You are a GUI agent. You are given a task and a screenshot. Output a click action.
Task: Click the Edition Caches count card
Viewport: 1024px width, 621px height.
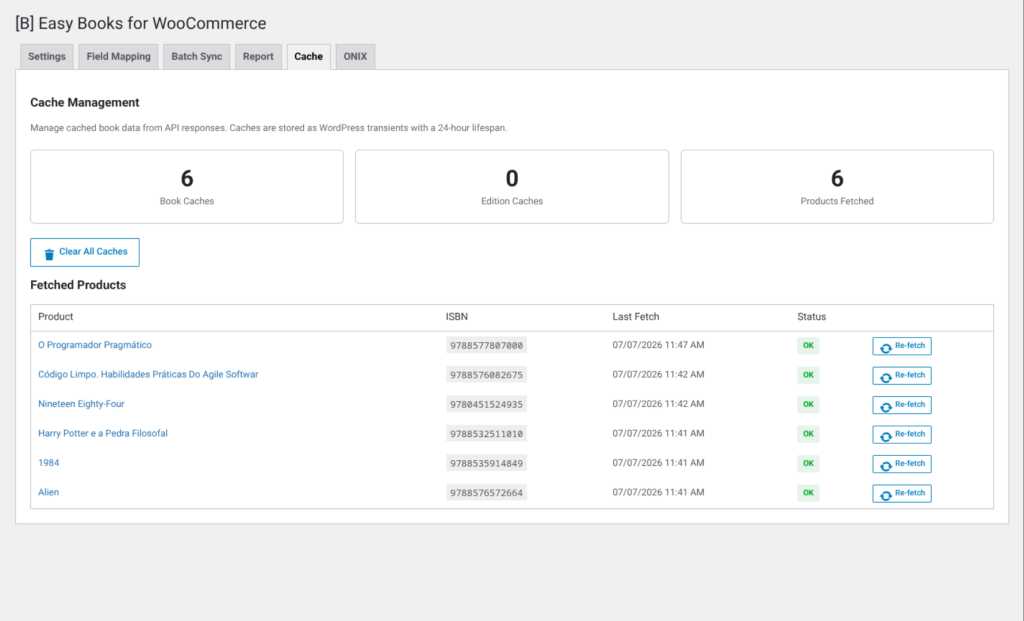512,187
